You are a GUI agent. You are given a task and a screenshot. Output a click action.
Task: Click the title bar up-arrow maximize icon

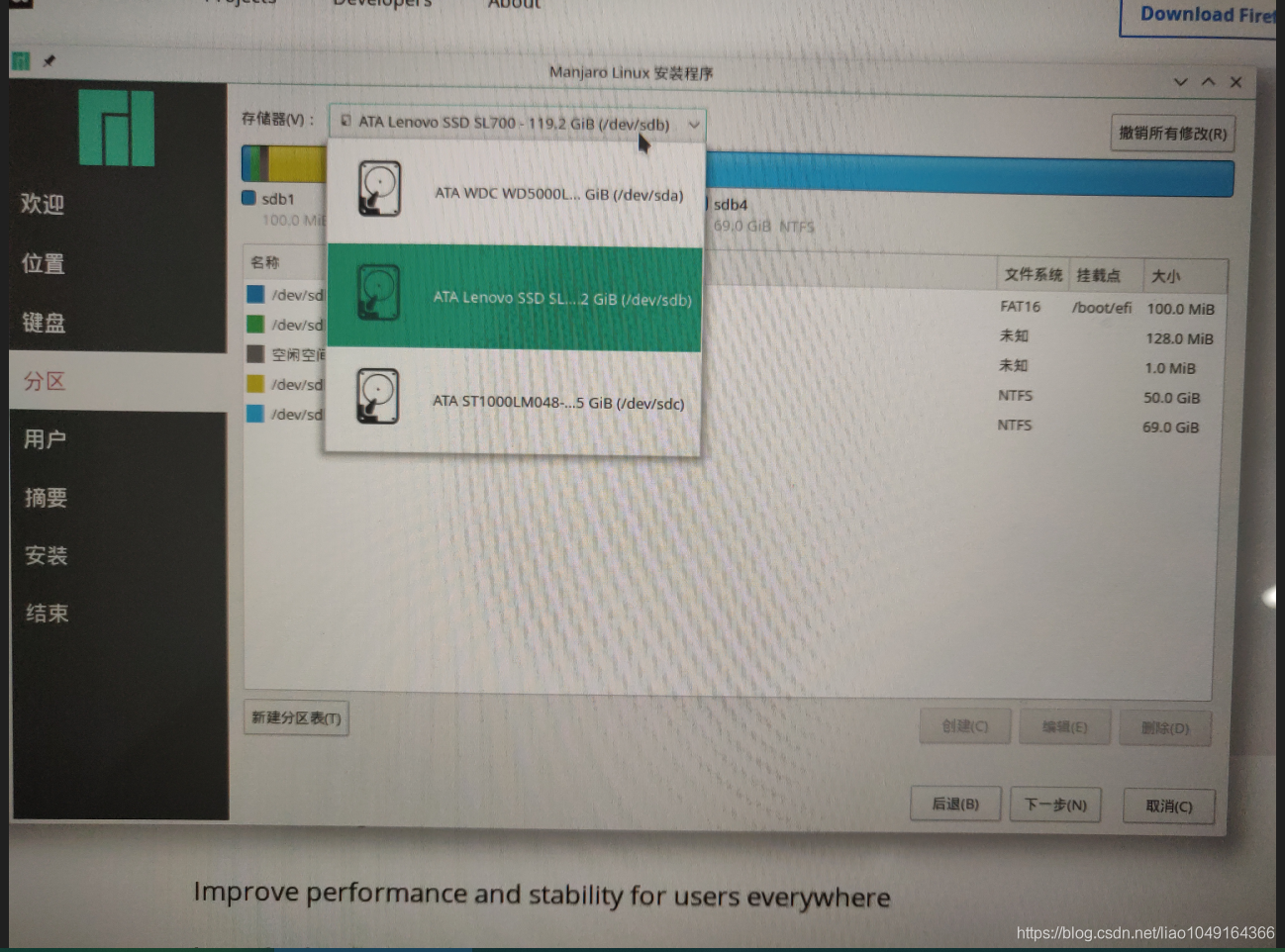click(x=1208, y=82)
